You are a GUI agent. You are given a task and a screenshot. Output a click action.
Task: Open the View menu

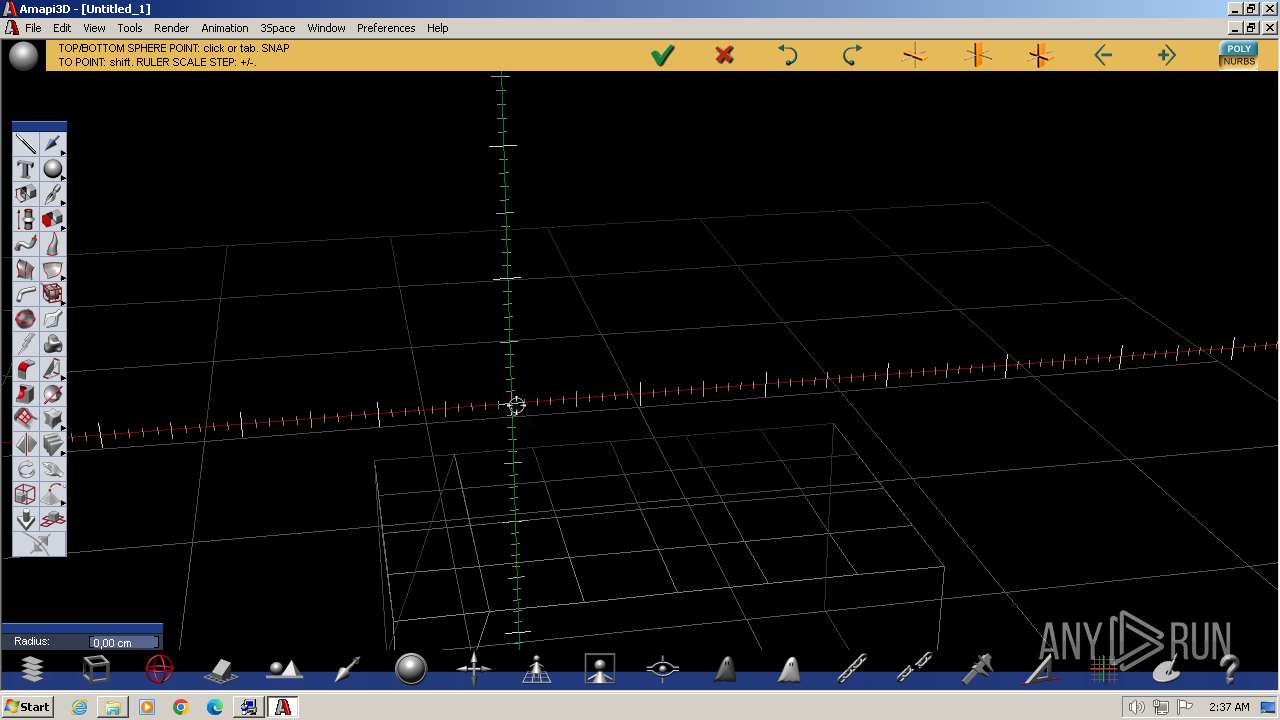94,28
